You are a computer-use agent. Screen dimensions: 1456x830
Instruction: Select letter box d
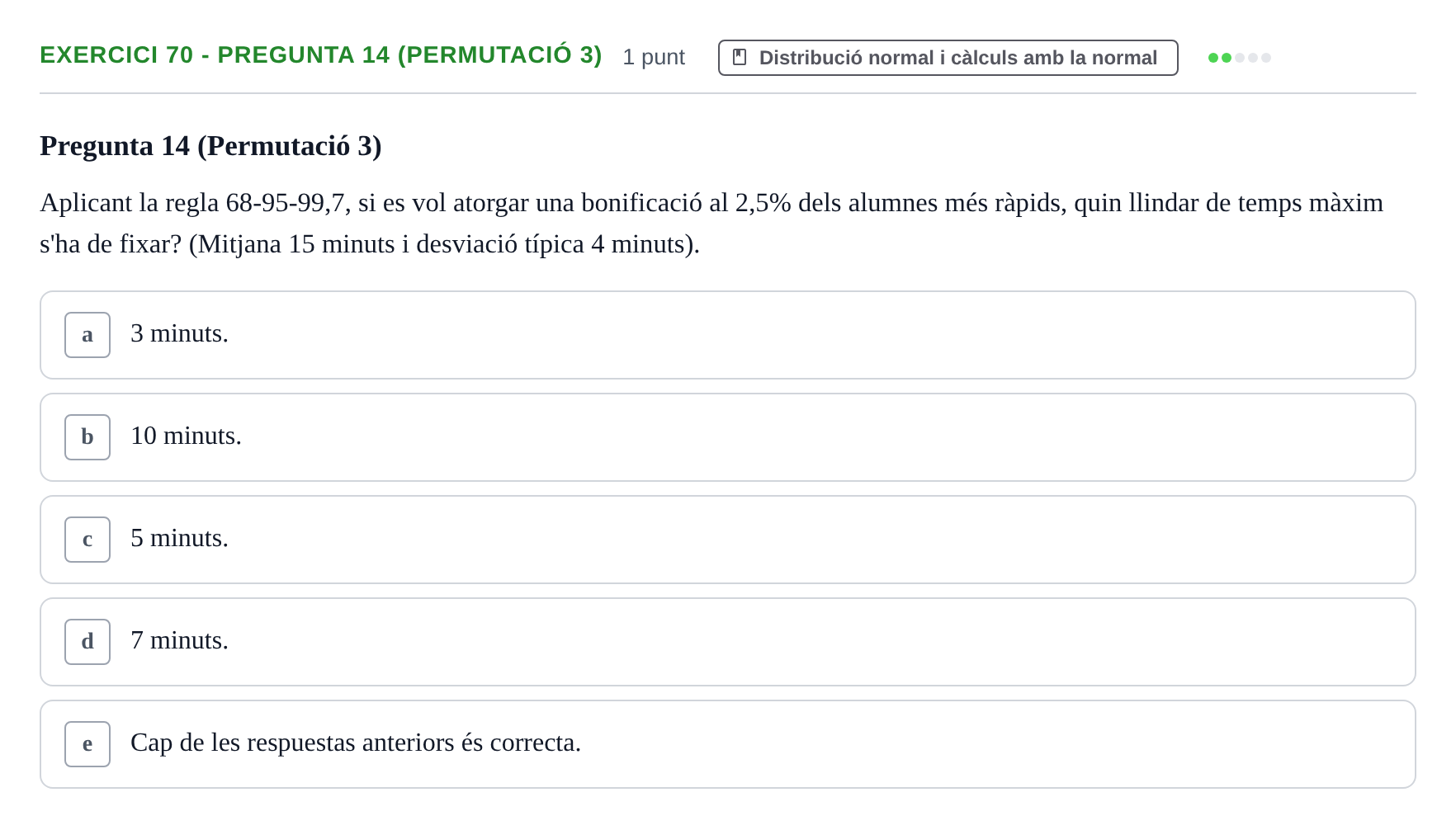pos(87,642)
